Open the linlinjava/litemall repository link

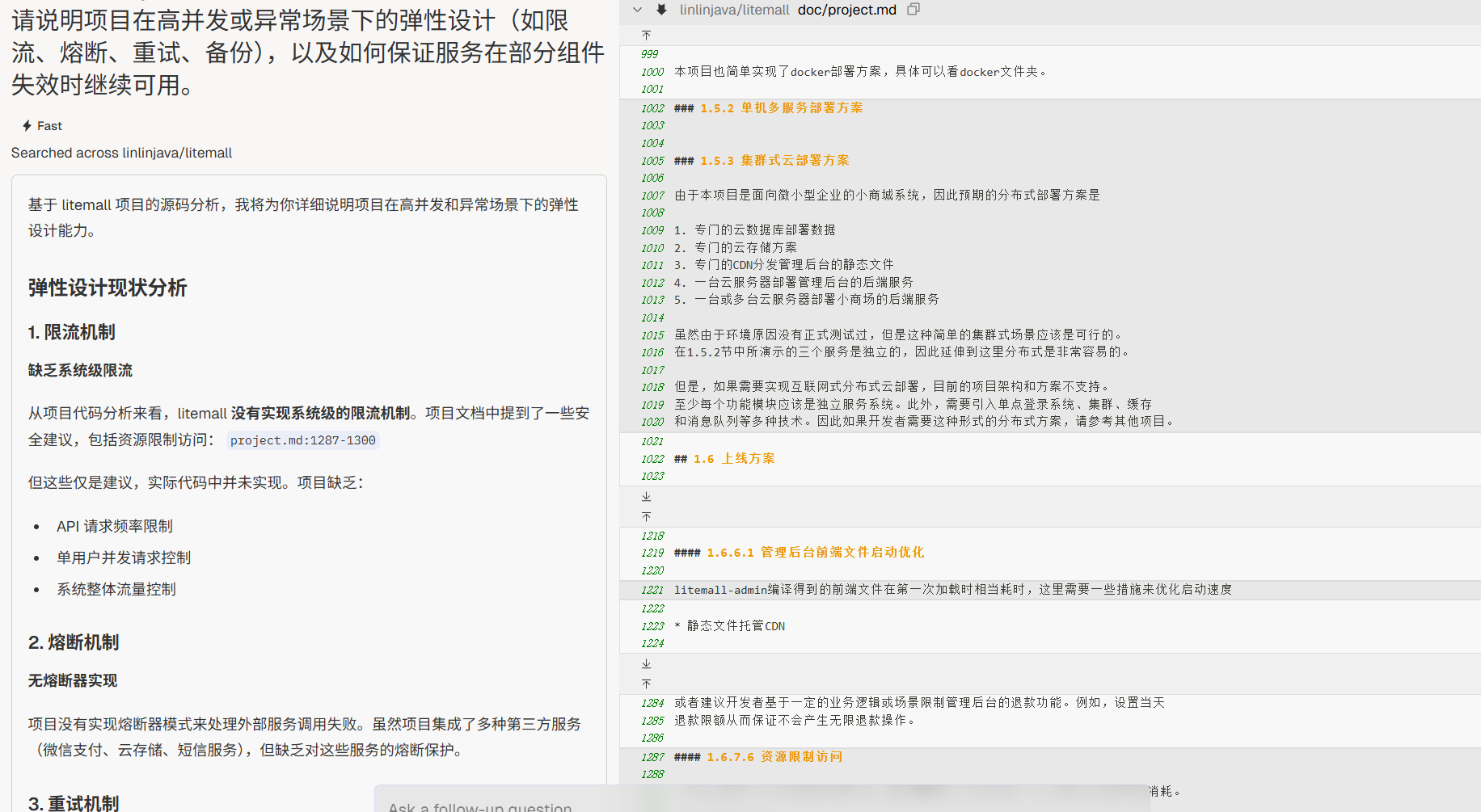[x=734, y=10]
